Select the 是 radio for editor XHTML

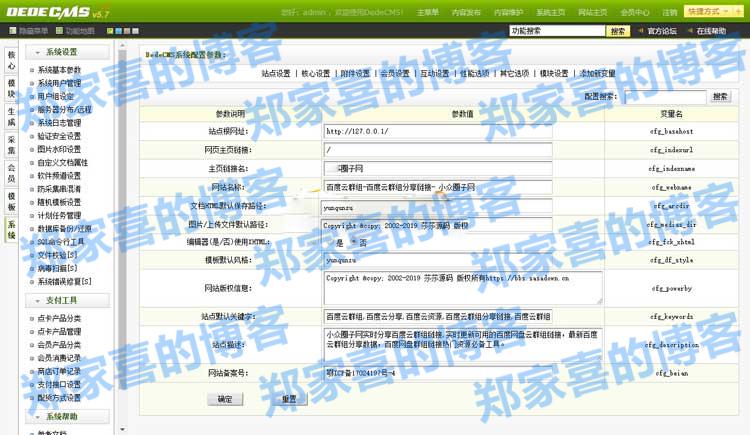[x=330, y=243]
